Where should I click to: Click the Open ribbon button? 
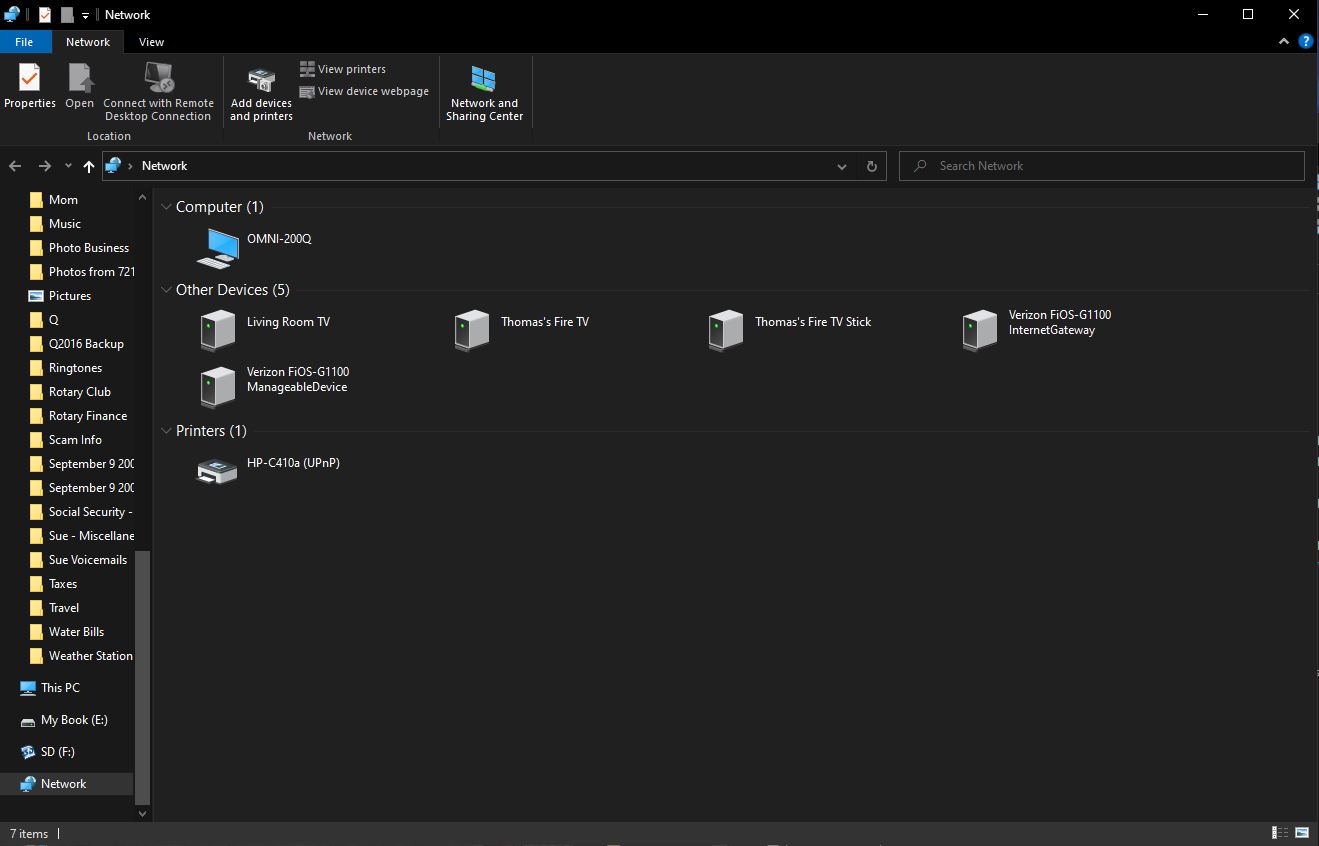point(80,86)
